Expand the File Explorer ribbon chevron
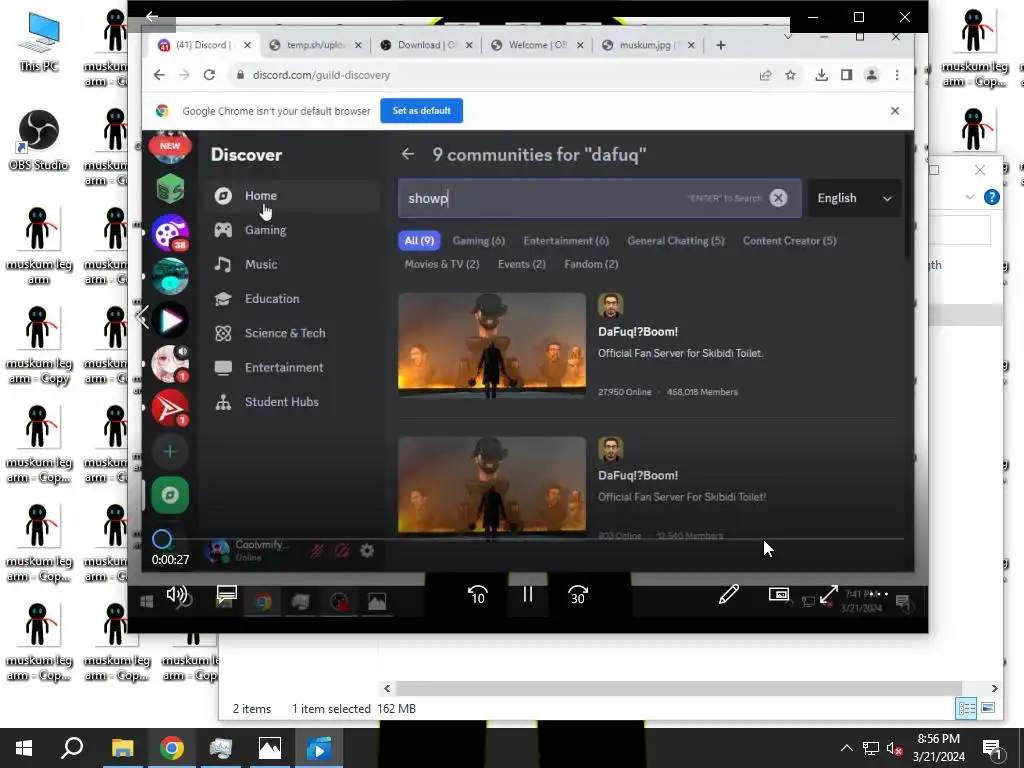This screenshot has width=1024, height=768. tap(970, 197)
